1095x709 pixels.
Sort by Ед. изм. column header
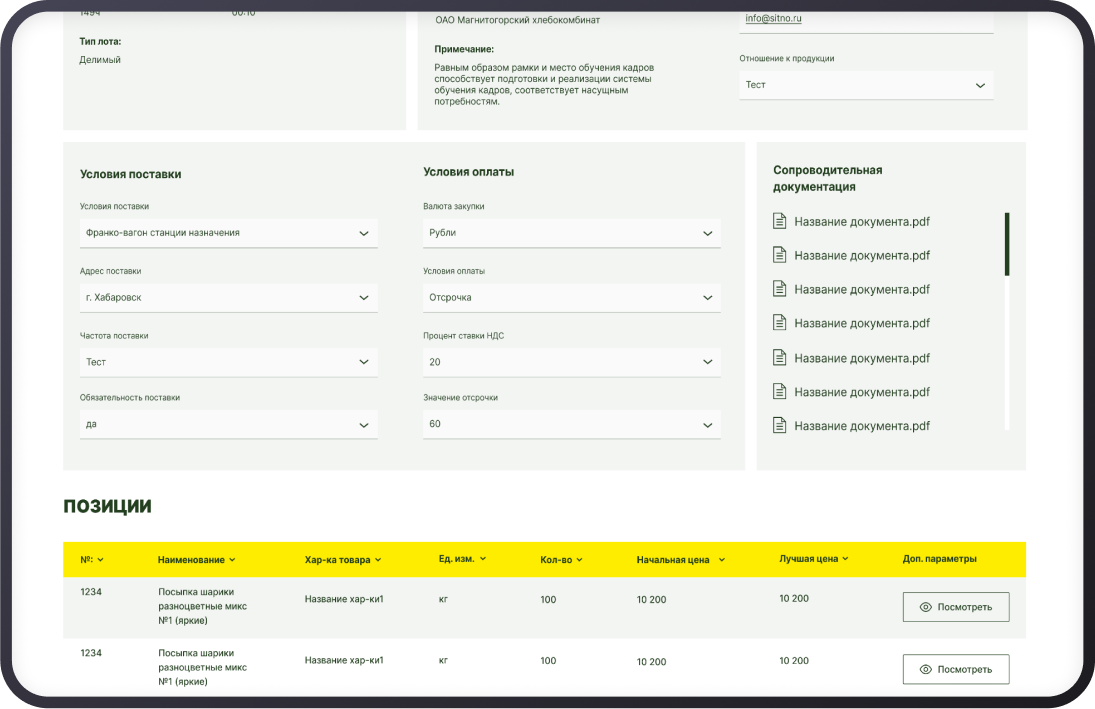coord(462,559)
